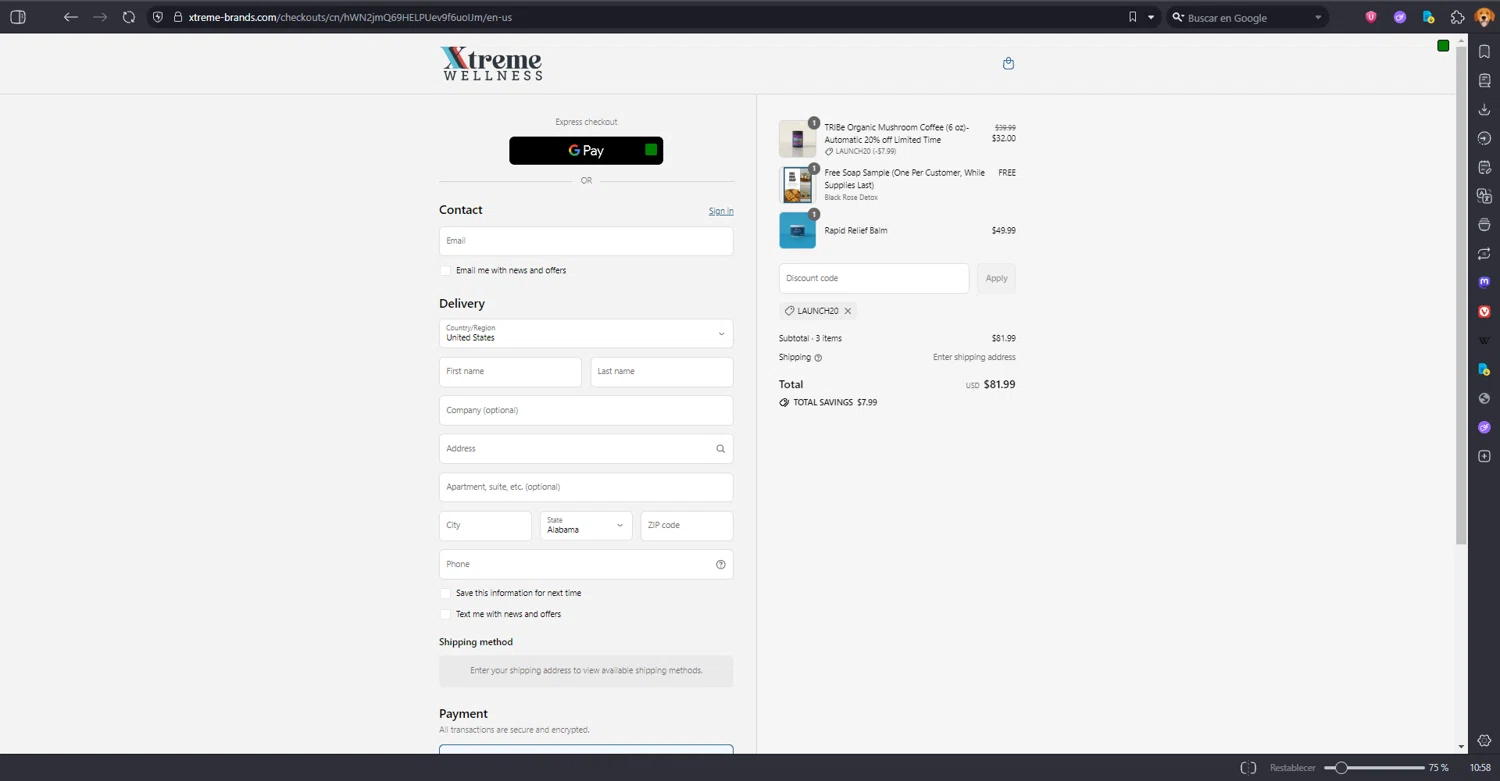Screen dimensions: 1500x781
Task: Focus the Email field
Action: (x=586, y=241)
